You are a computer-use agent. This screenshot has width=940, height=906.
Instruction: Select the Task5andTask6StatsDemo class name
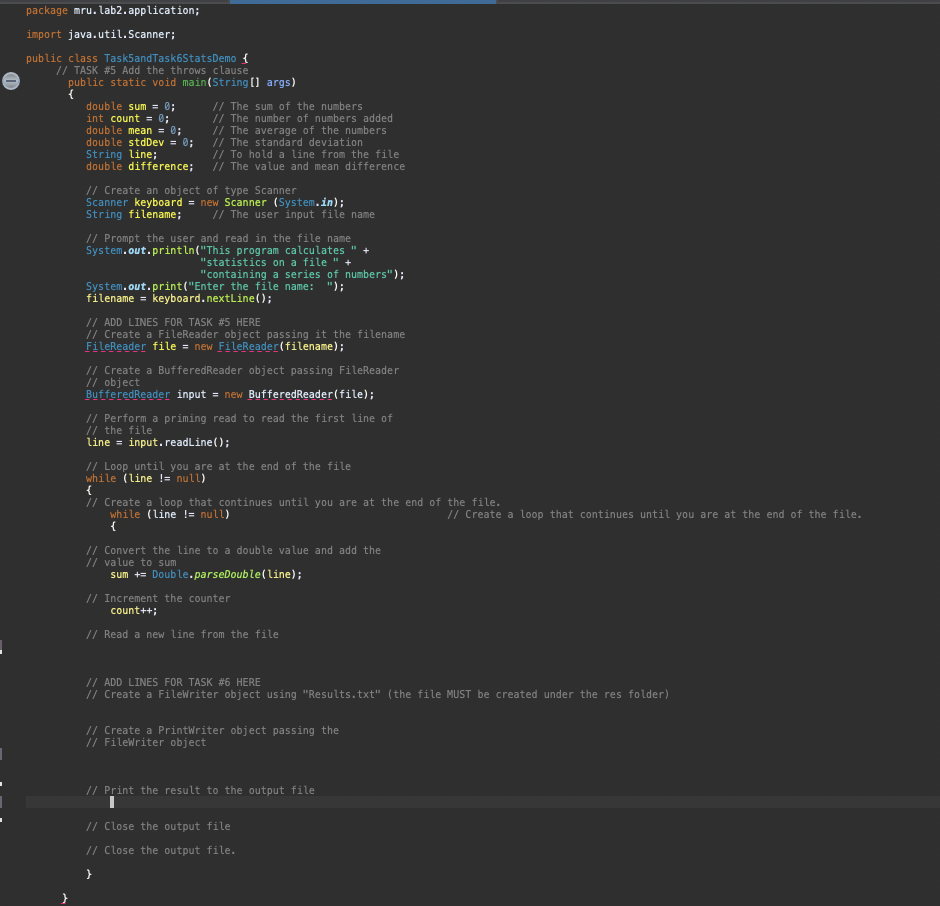pyautogui.click(x=168, y=58)
